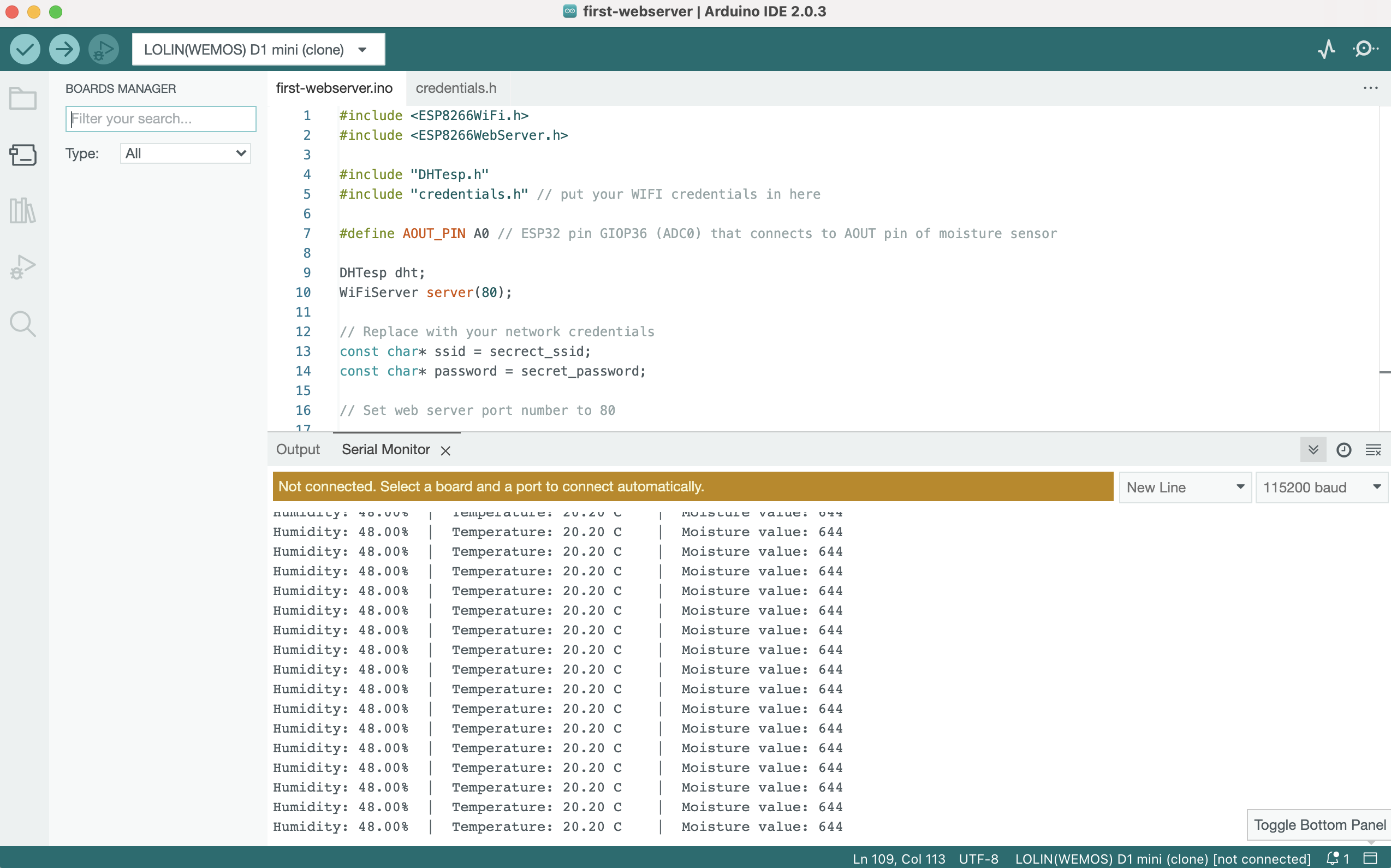This screenshot has width=1391, height=868.
Task: Clear the Serial Monitor output
Action: (x=1372, y=449)
